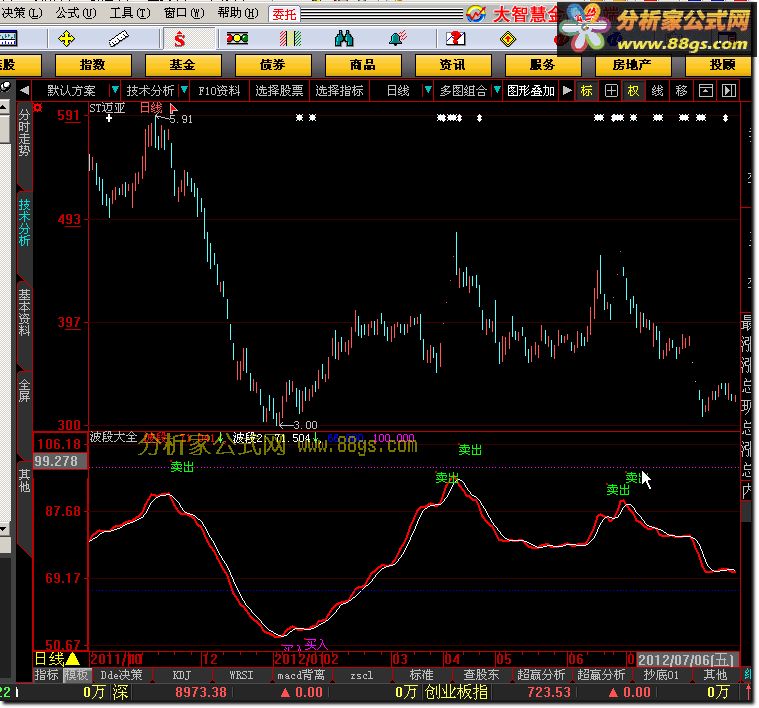Viewport: 759px width, 708px height.
Task: Click the right arrow after 图形叠加
Action: click(x=567, y=90)
